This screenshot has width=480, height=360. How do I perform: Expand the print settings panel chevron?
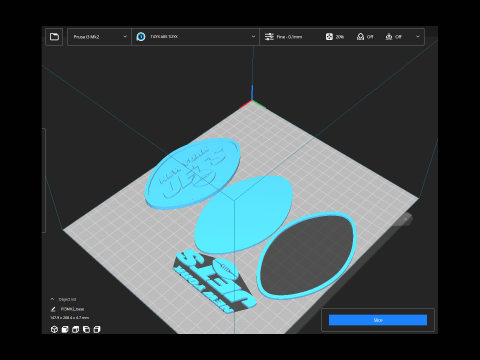click(418, 37)
